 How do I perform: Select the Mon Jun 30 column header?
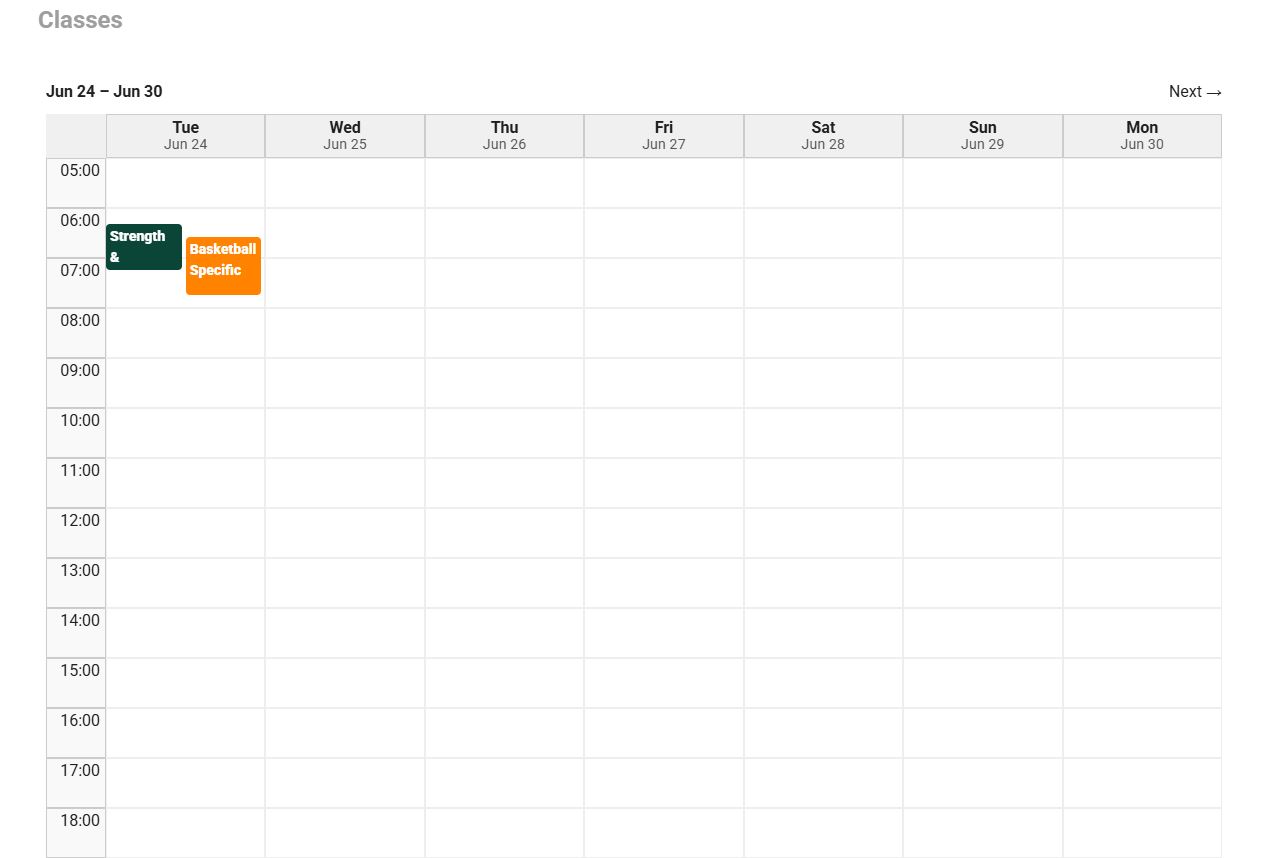(x=1142, y=136)
